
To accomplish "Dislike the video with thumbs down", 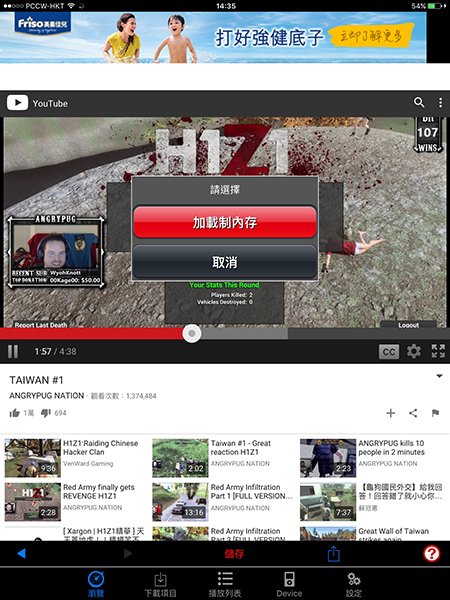I will tap(46, 413).
